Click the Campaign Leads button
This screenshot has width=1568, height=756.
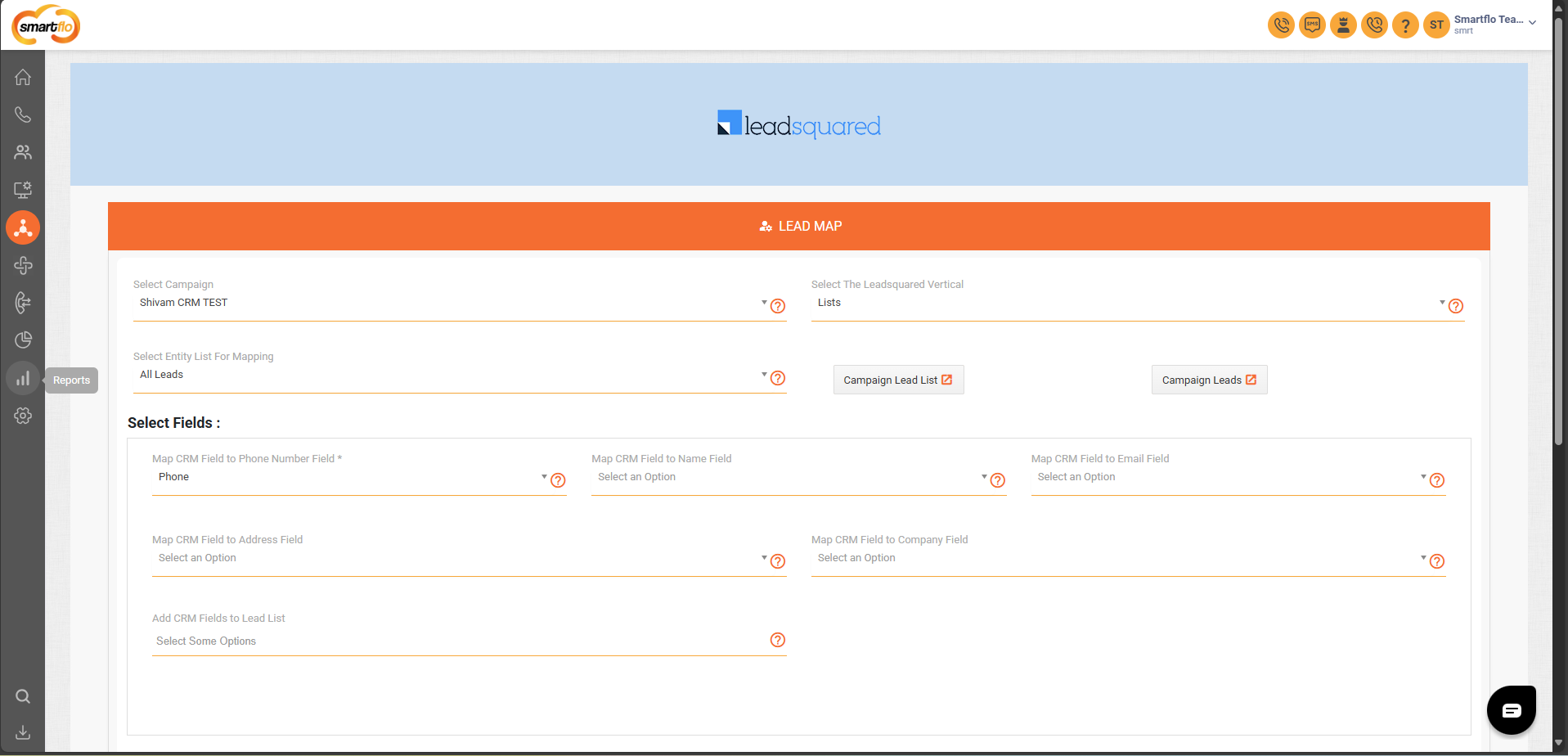(x=1209, y=380)
